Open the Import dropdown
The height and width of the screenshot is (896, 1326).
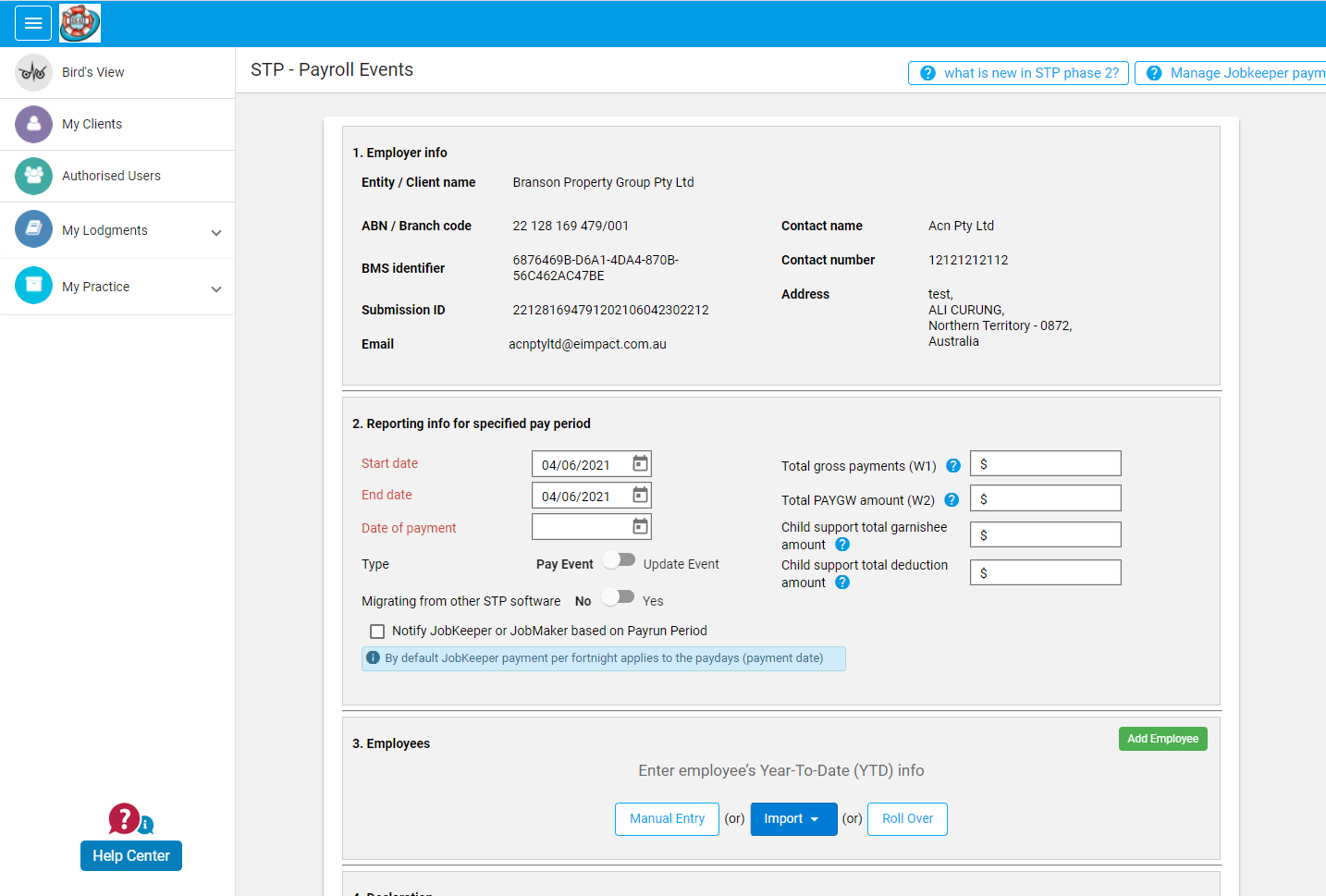(x=793, y=818)
